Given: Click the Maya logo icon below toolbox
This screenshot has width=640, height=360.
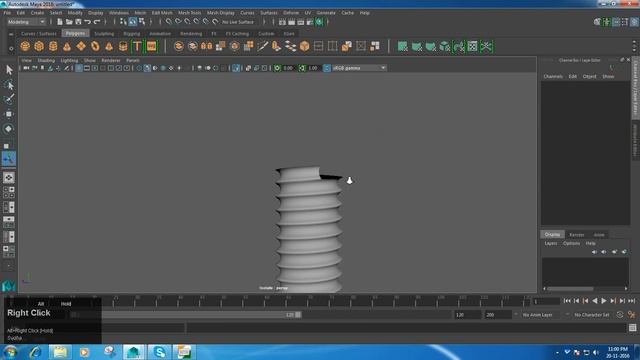Looking at the screenshot, I should (9, 285).
